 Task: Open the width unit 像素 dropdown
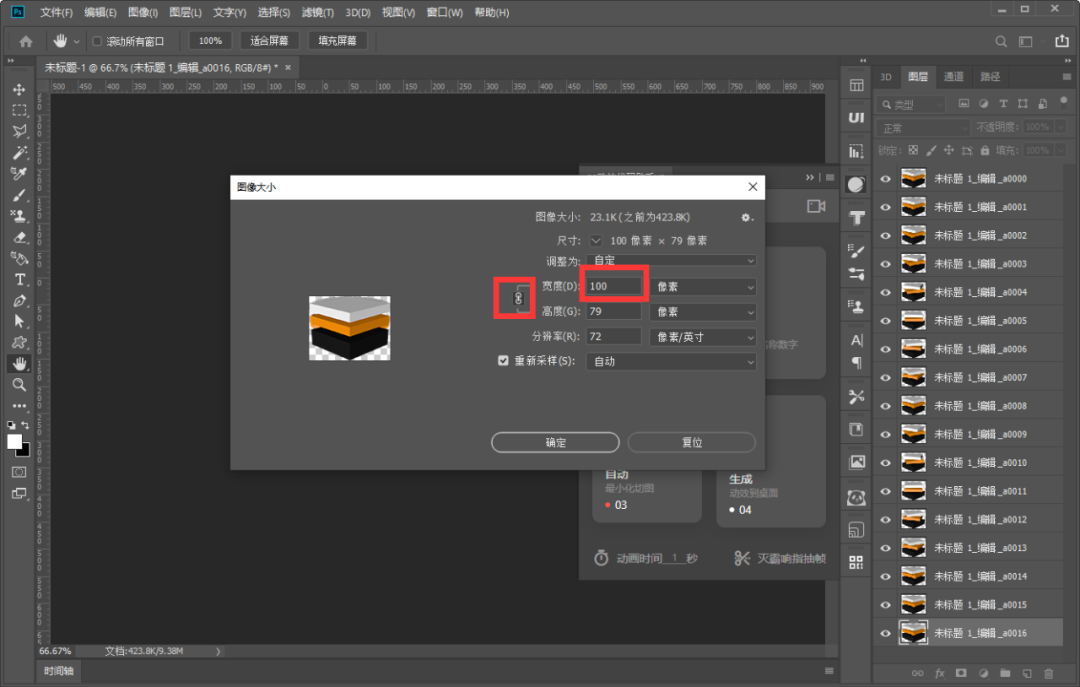[703, 287]
